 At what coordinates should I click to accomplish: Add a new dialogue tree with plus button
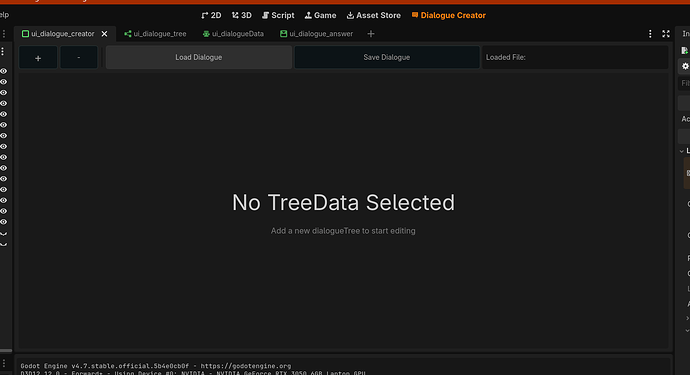38,58
